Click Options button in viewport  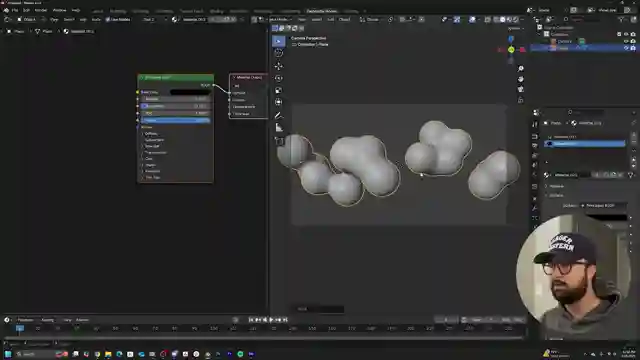click(515, 29)
